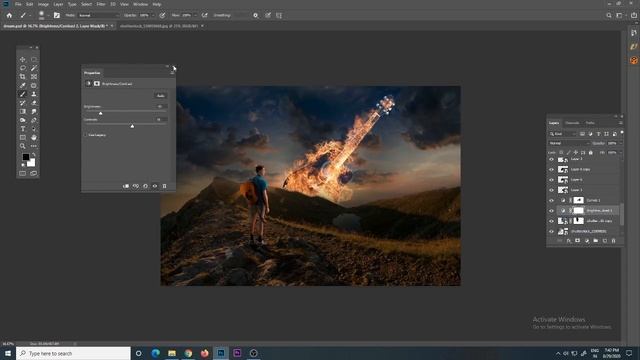Image resolution: width=640 pixels, height=360 pixels.
Task: Select the Clone Stamp tool
Action: pos(34,94)
